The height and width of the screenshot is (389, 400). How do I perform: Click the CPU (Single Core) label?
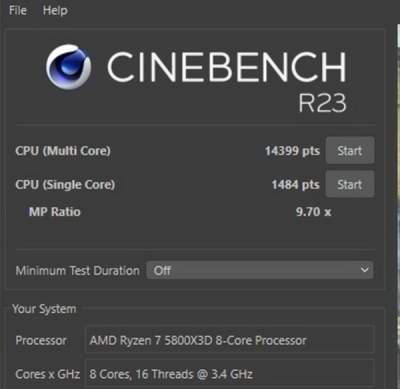coord(65,185)
